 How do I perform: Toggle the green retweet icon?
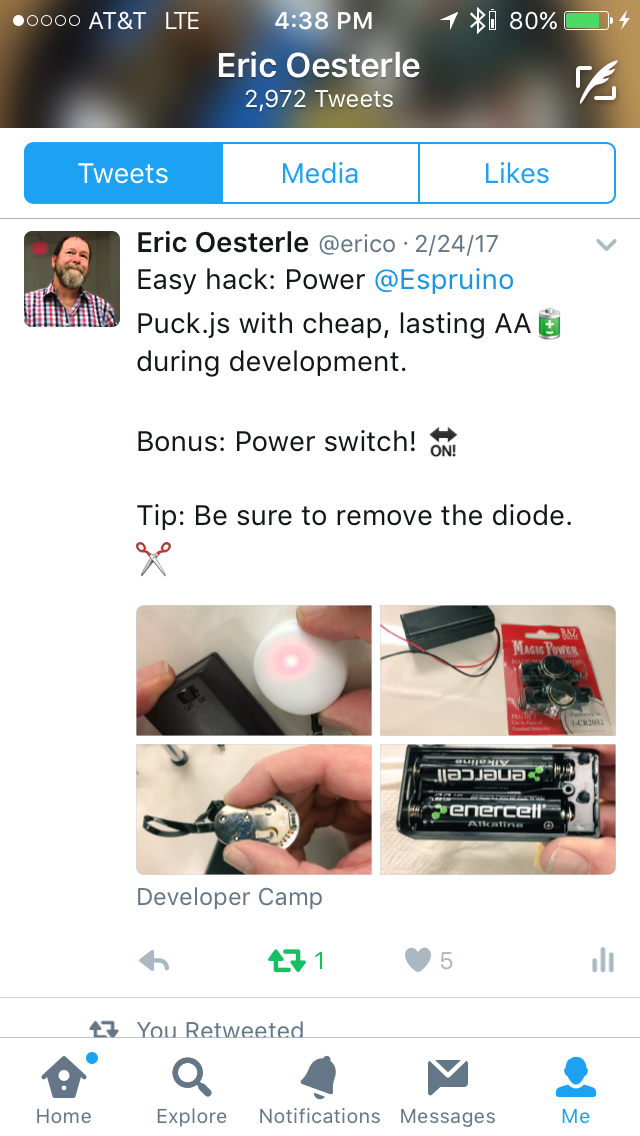point(287,961)
